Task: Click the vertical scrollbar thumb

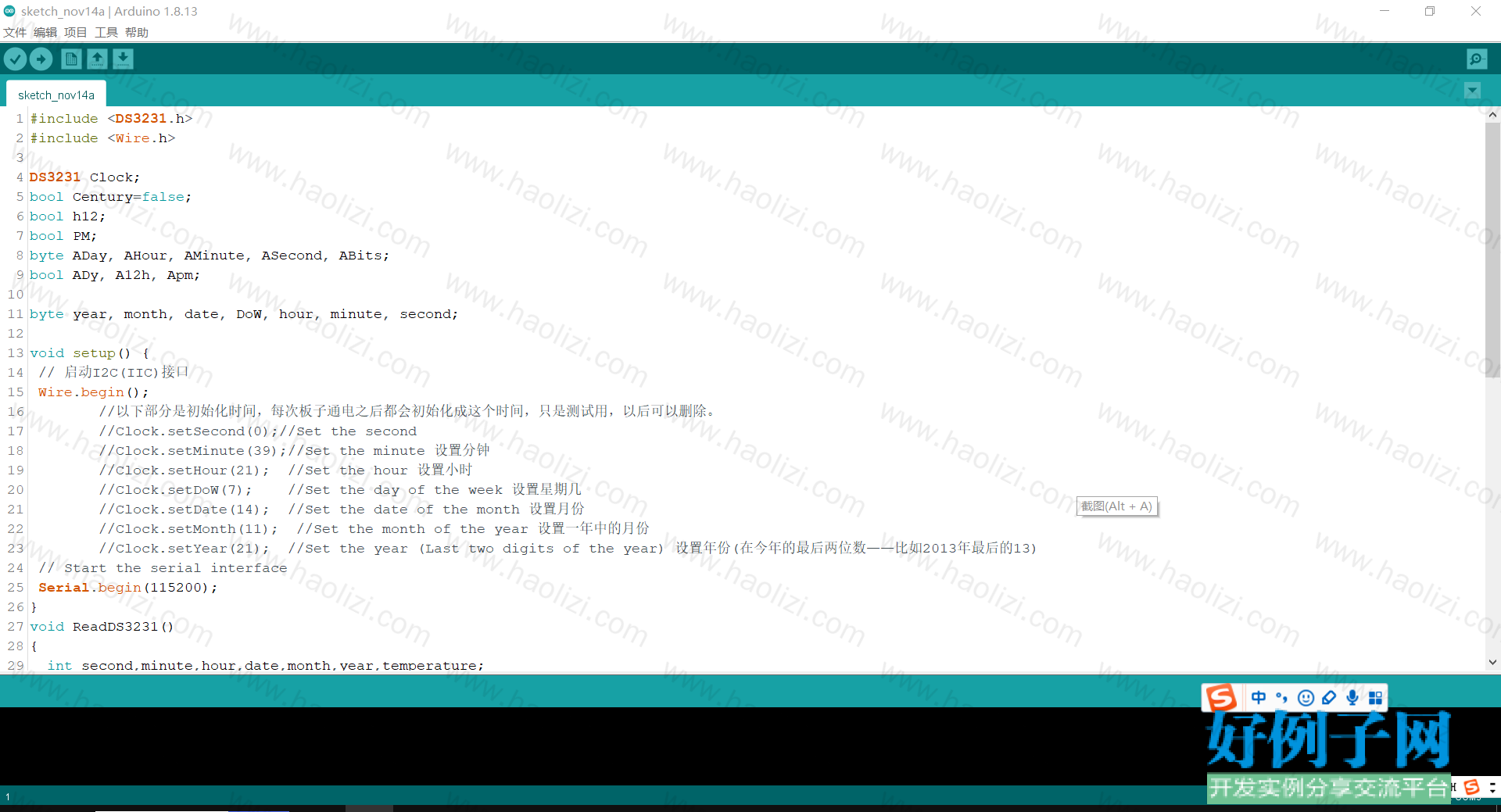Action: point(1492,250)
